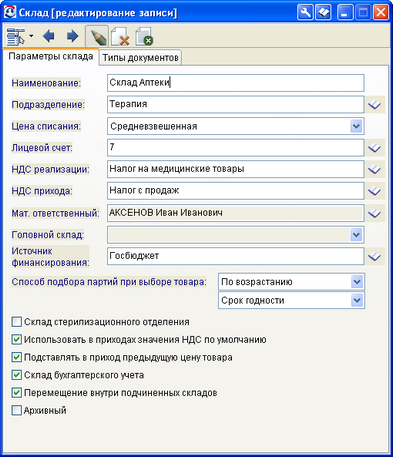Enable Склад стерилизационного отделения checkbox
Viewport: 393px width, 457px height.
coord(16,322)
